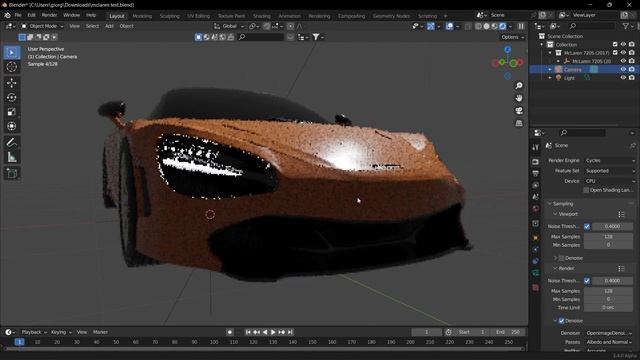
Task: Pause viewport render preview
Action: coord(521,26)
